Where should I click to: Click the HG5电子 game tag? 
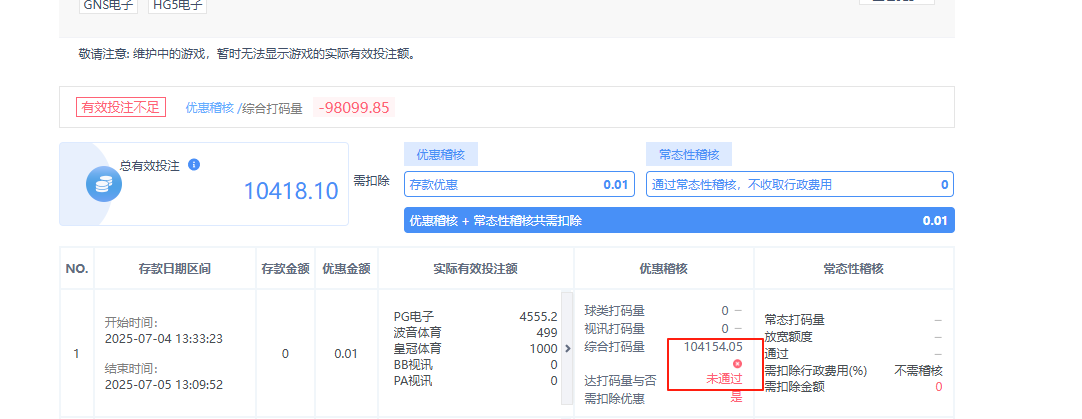(177, 5)
